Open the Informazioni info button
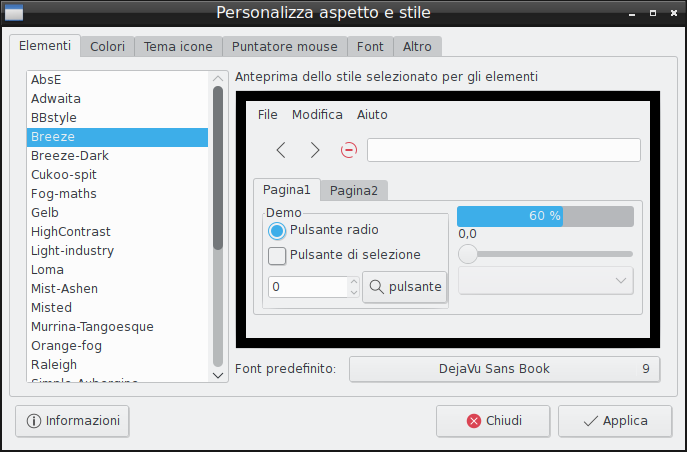This screenshot has height=452, width=687. pyautogui.click(x=73, y=421)
